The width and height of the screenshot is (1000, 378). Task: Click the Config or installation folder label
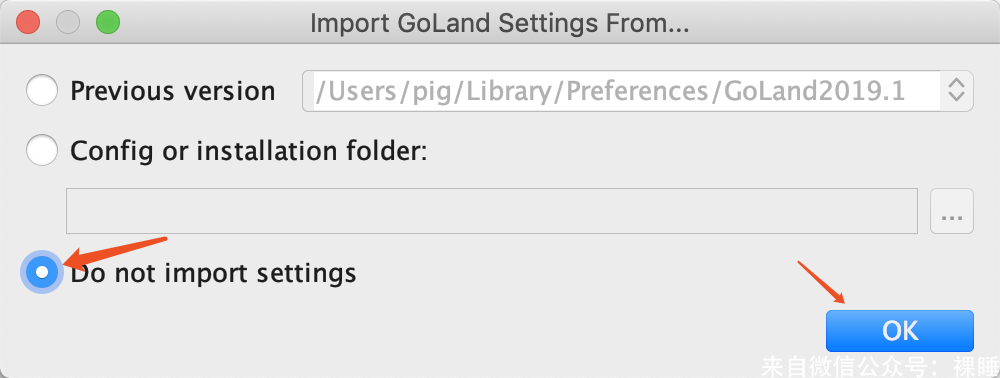[x=248, y=151]
